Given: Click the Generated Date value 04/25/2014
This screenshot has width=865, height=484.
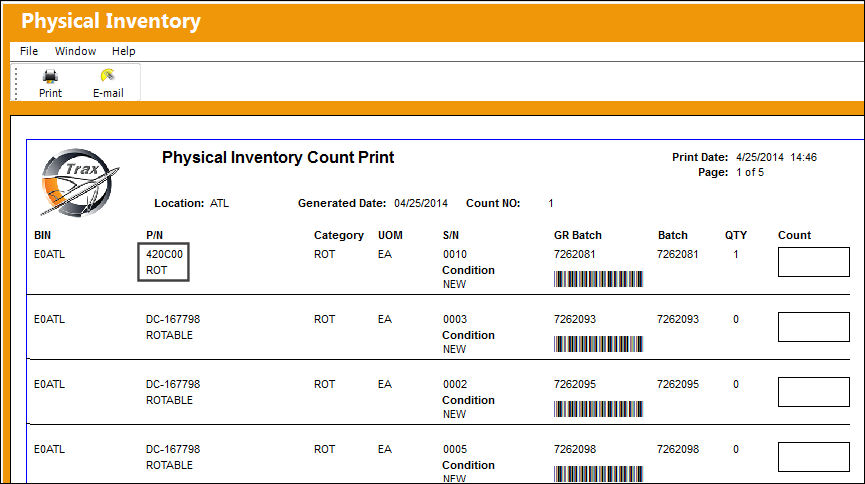Looking at the screenshot, I should tap(421, 203).
